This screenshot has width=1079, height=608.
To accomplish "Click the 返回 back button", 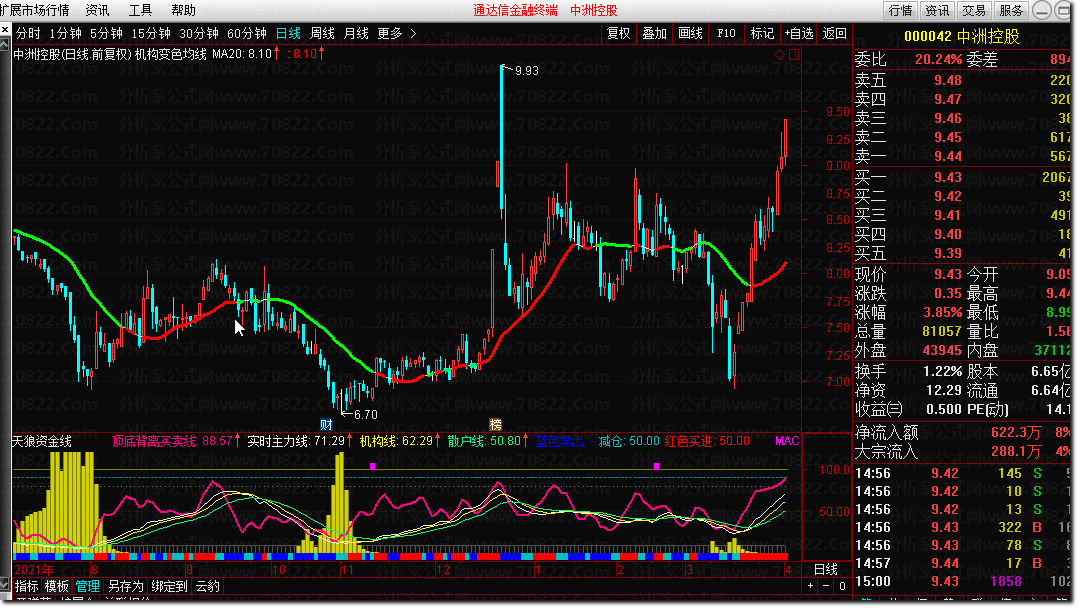I will click(x=834, y=33).
